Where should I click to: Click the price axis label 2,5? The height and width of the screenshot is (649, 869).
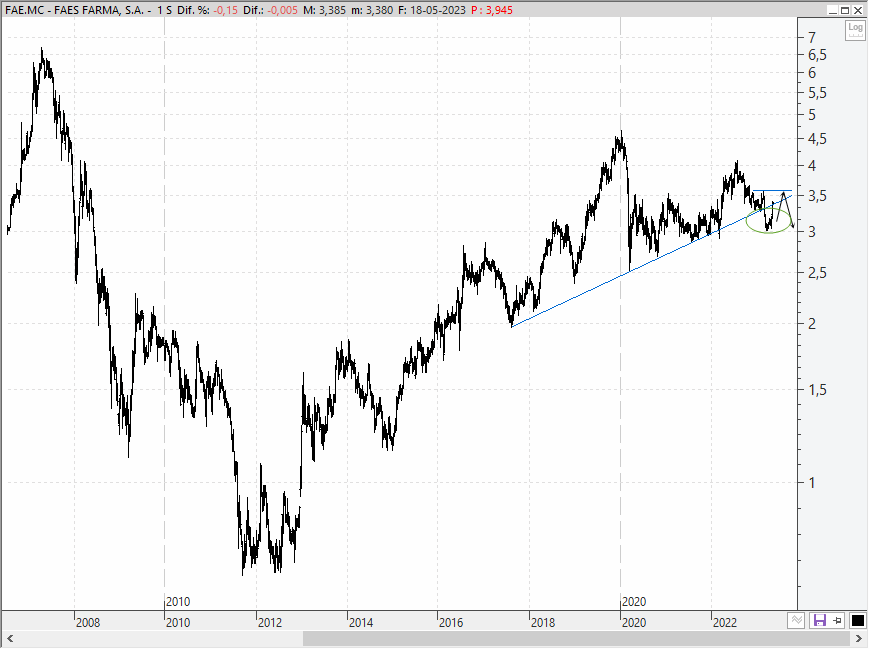[x=817, y=273]
